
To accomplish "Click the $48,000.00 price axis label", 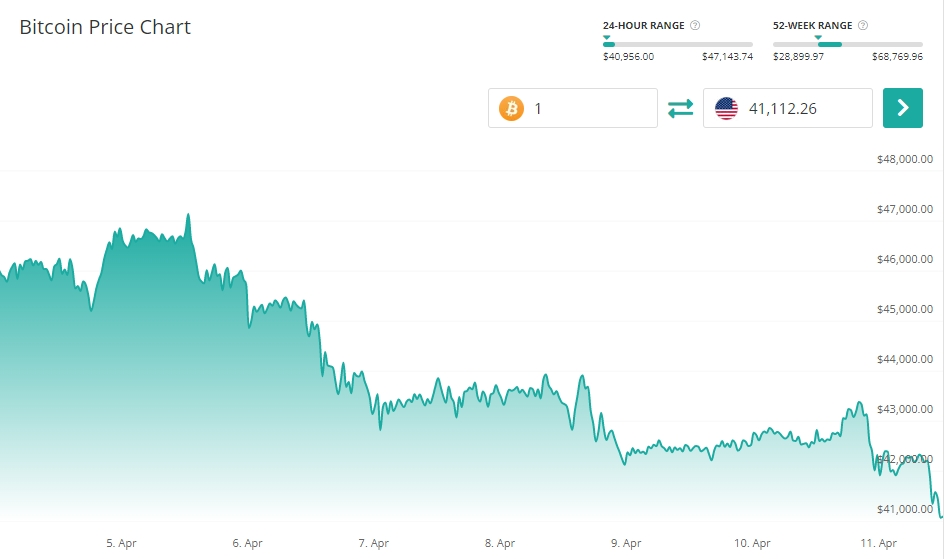I will coord(904,159).
